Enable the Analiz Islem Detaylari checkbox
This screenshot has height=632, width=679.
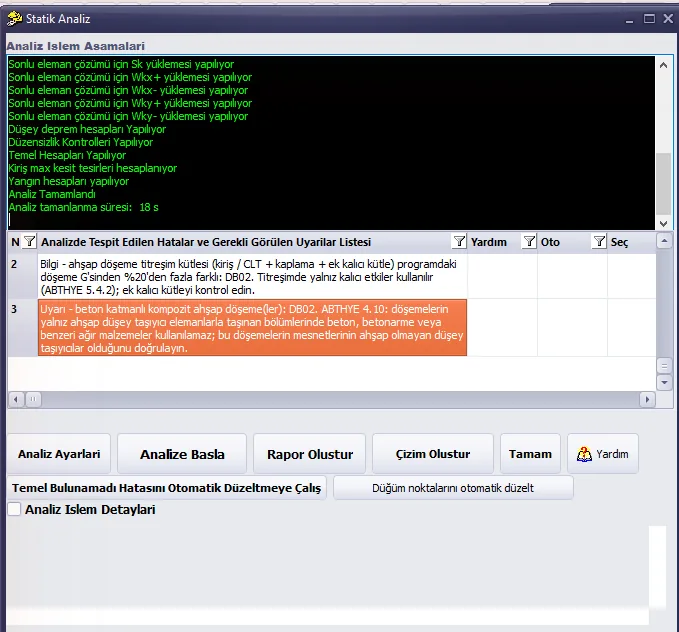click(x=14, y=509)
